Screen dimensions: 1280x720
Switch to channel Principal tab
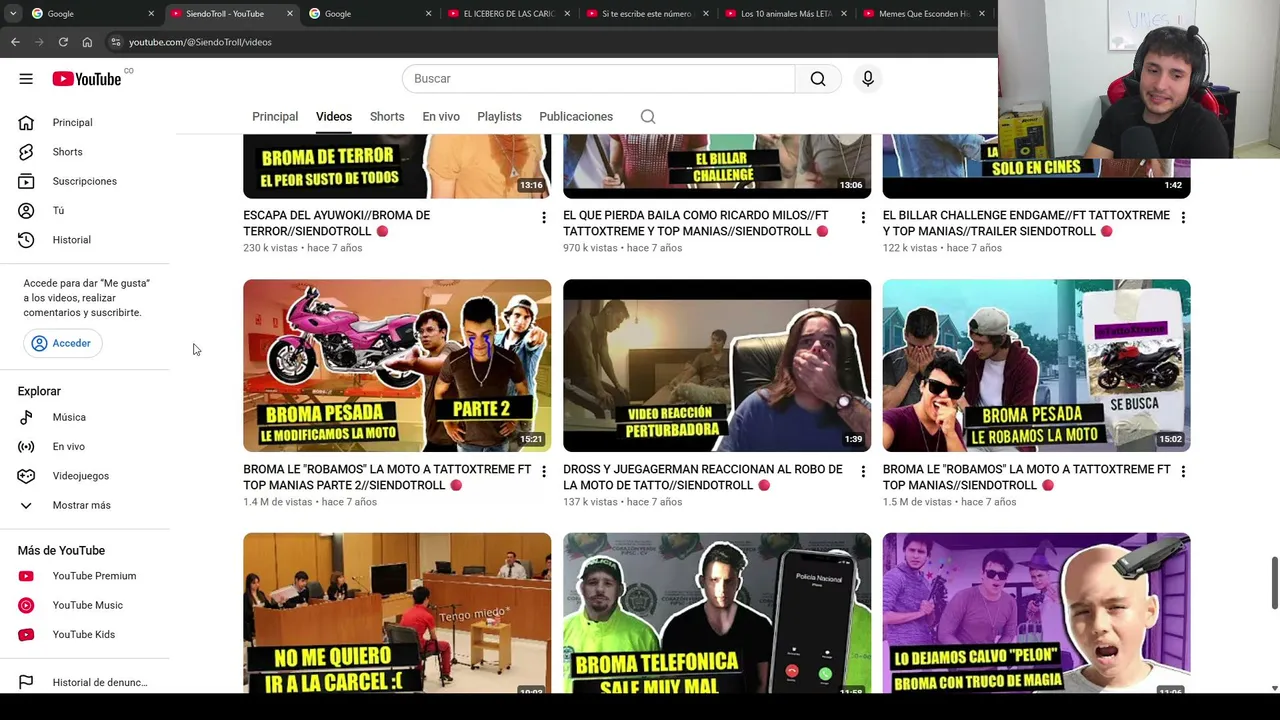[275, 117]
